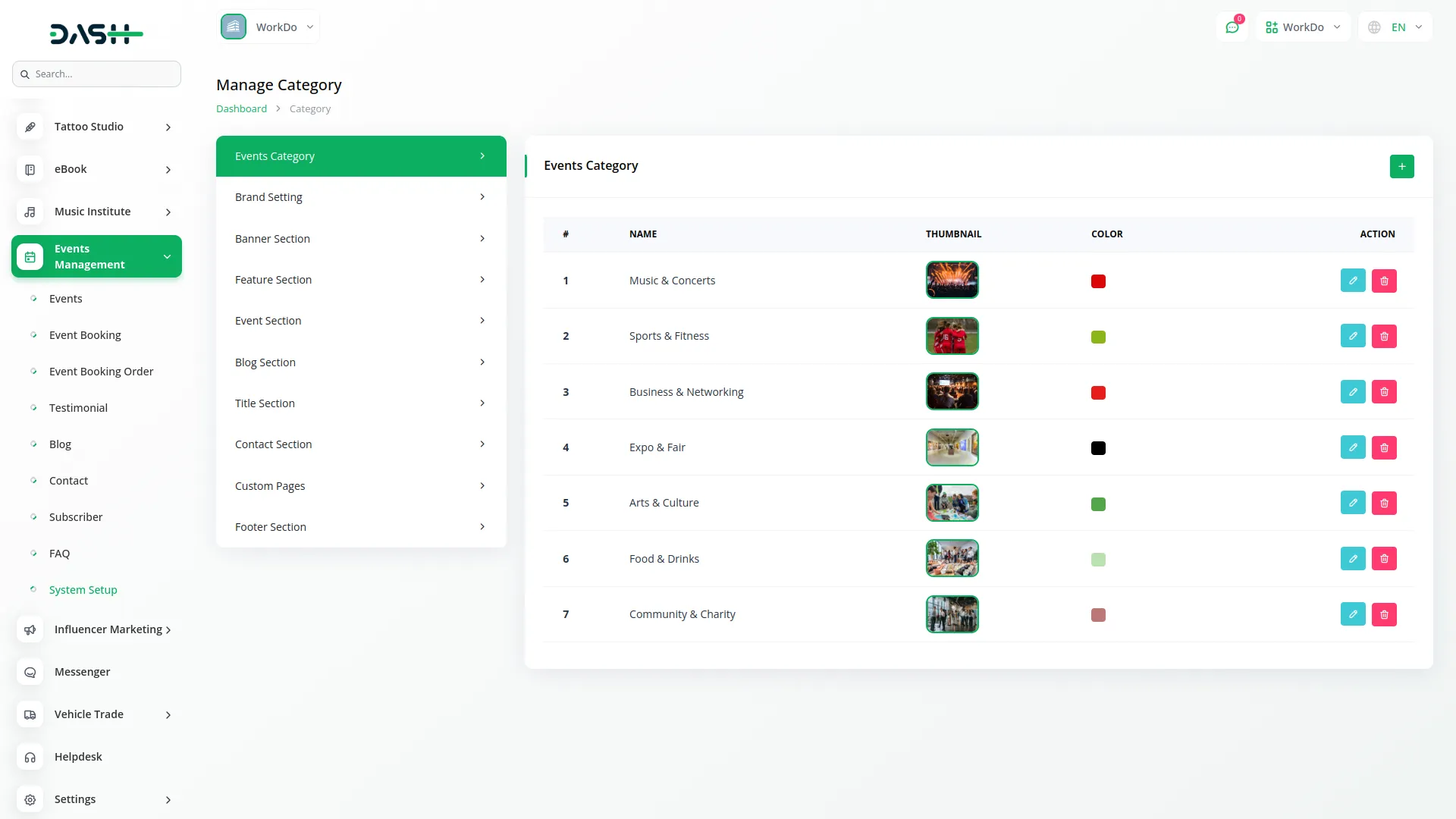This screenshot has height=819, width=1456.
Task: Click edit icon for Expo & Fair
Action: click(x=1353, y=447)
